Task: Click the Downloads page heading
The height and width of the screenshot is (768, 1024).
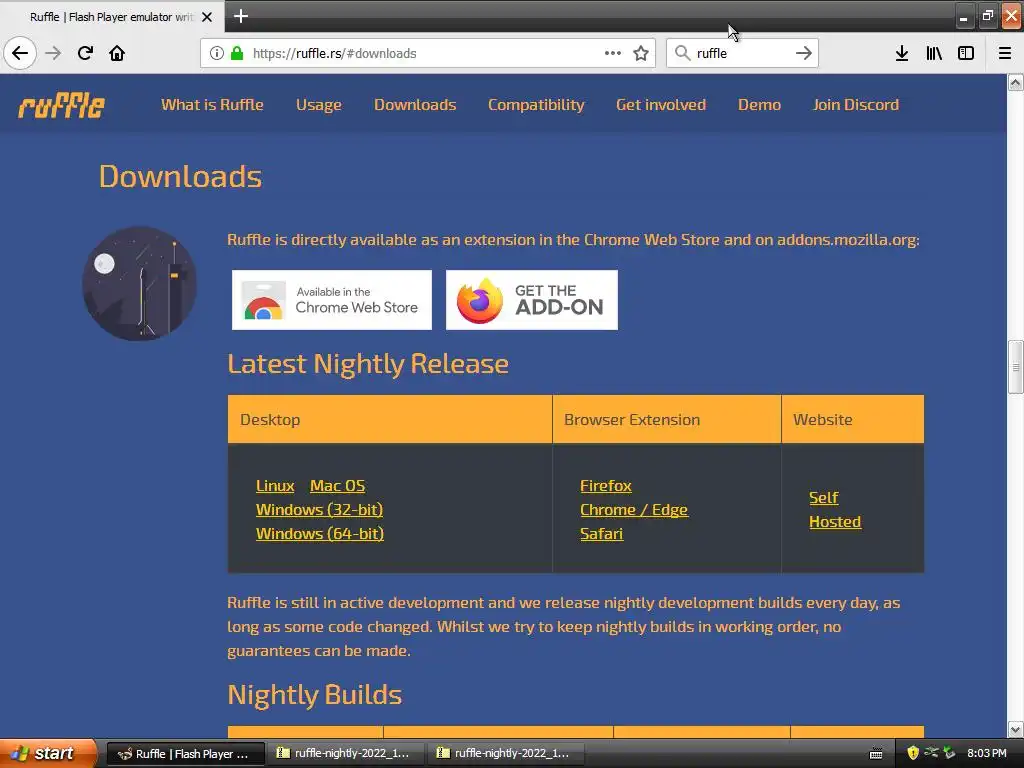Action: click(180, 176)
